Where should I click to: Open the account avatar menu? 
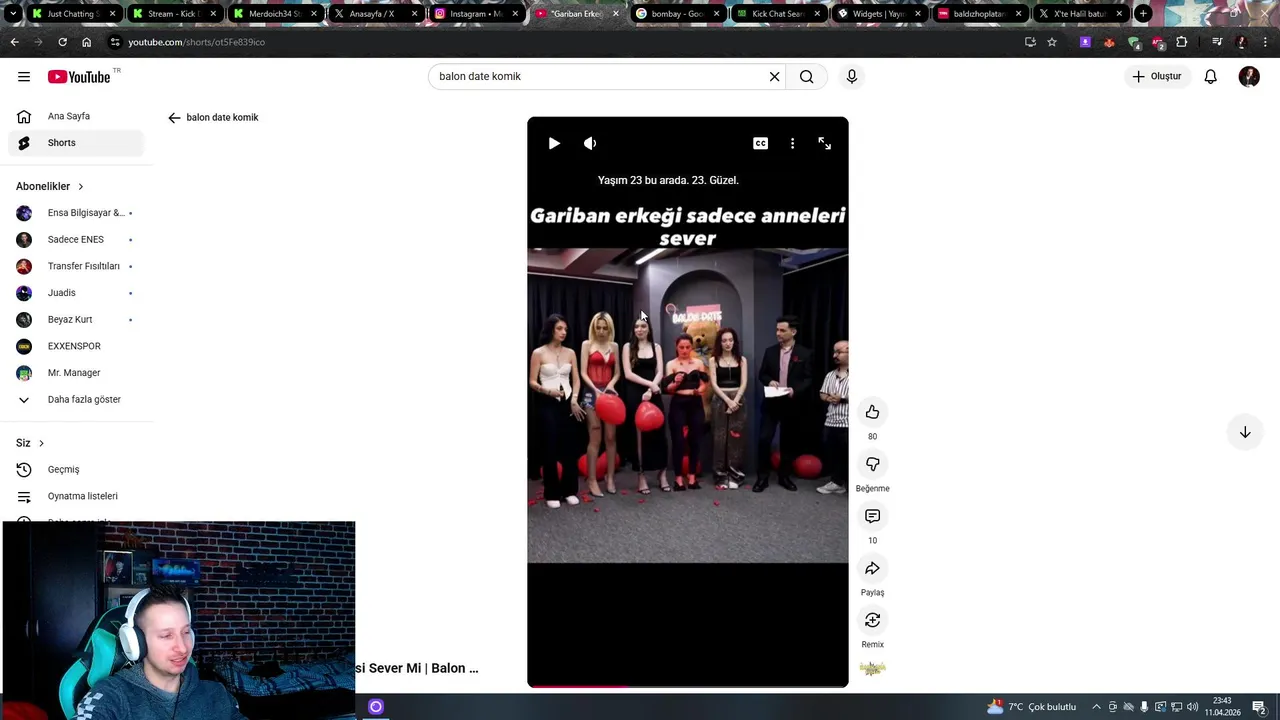(1249, 77)
